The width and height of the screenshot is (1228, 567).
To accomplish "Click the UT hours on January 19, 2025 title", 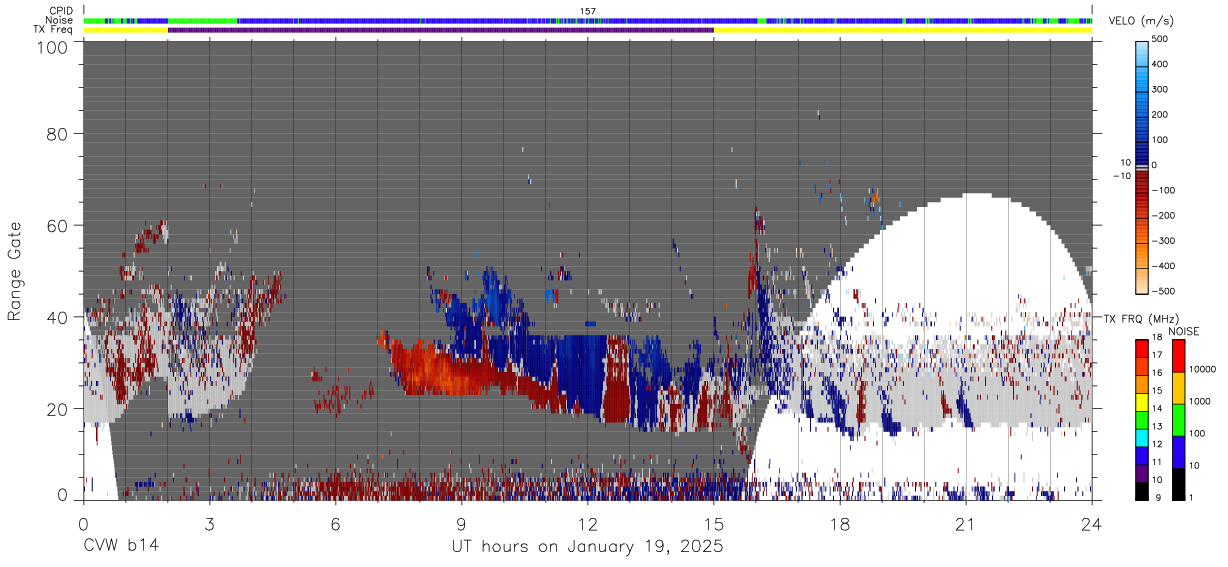I will coord(586,547).
